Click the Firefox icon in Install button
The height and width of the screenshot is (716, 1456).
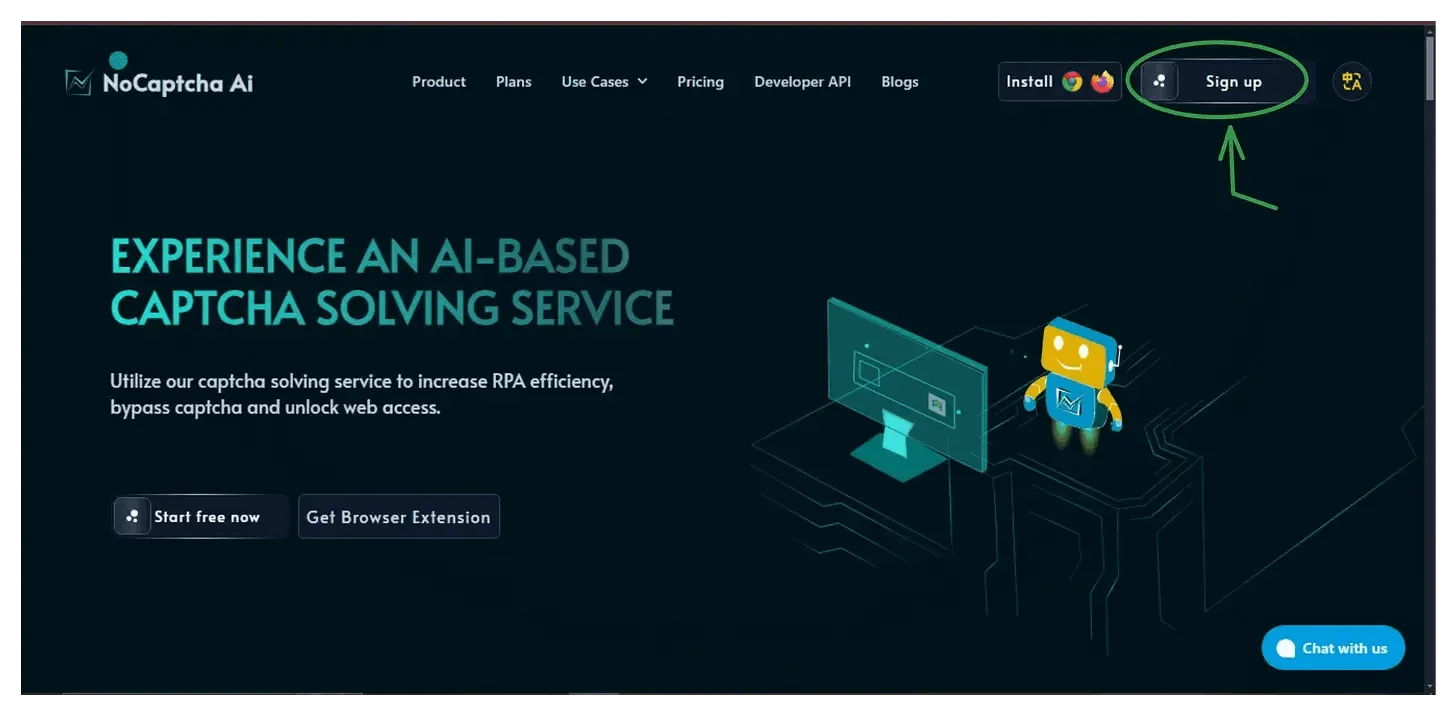(1102, 82)
